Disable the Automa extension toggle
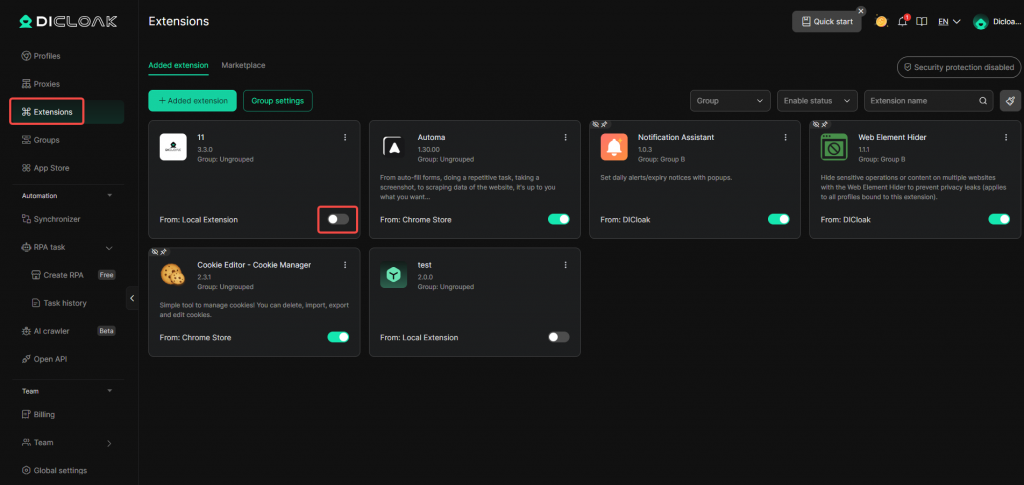Image resolution: width=1024 pixels, height=485 pixels. [x=558, y=219]
